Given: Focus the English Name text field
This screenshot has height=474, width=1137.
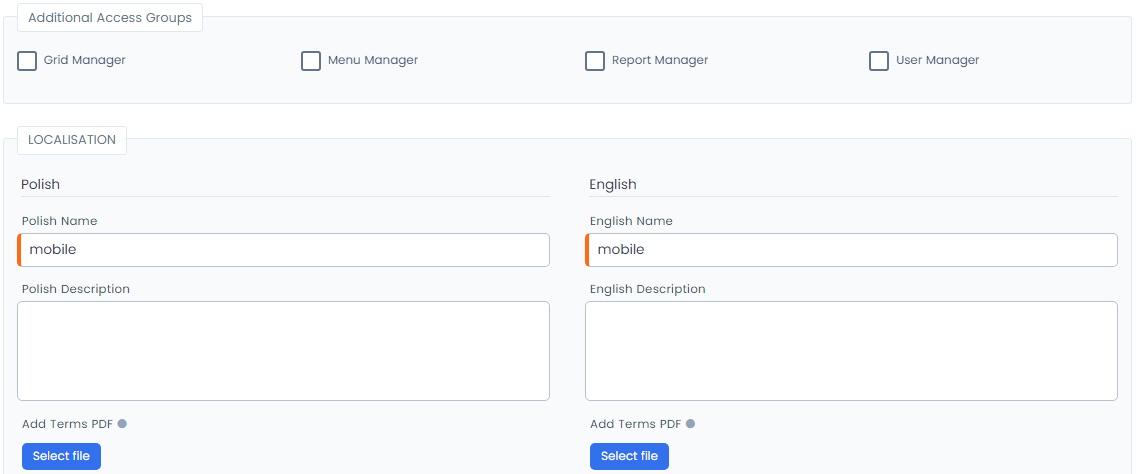Looking at the screenshot, I should click(852, 250).
